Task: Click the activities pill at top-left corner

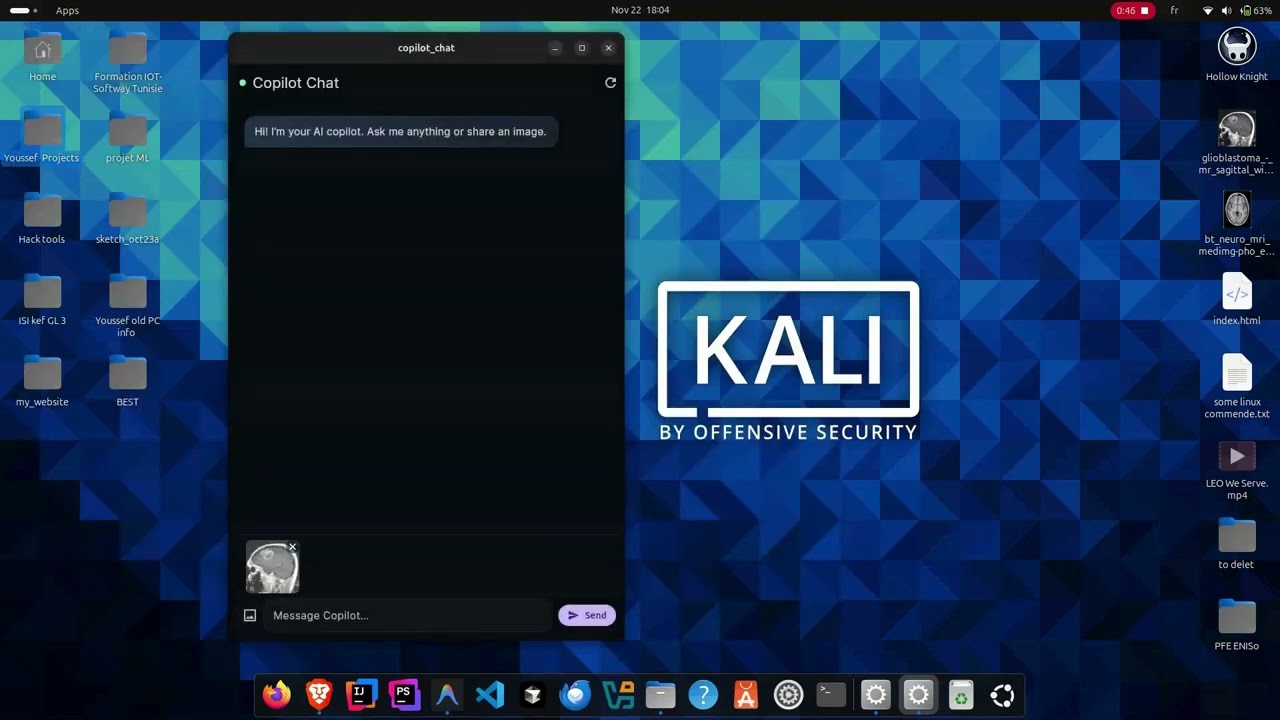Action: [24, 10]
